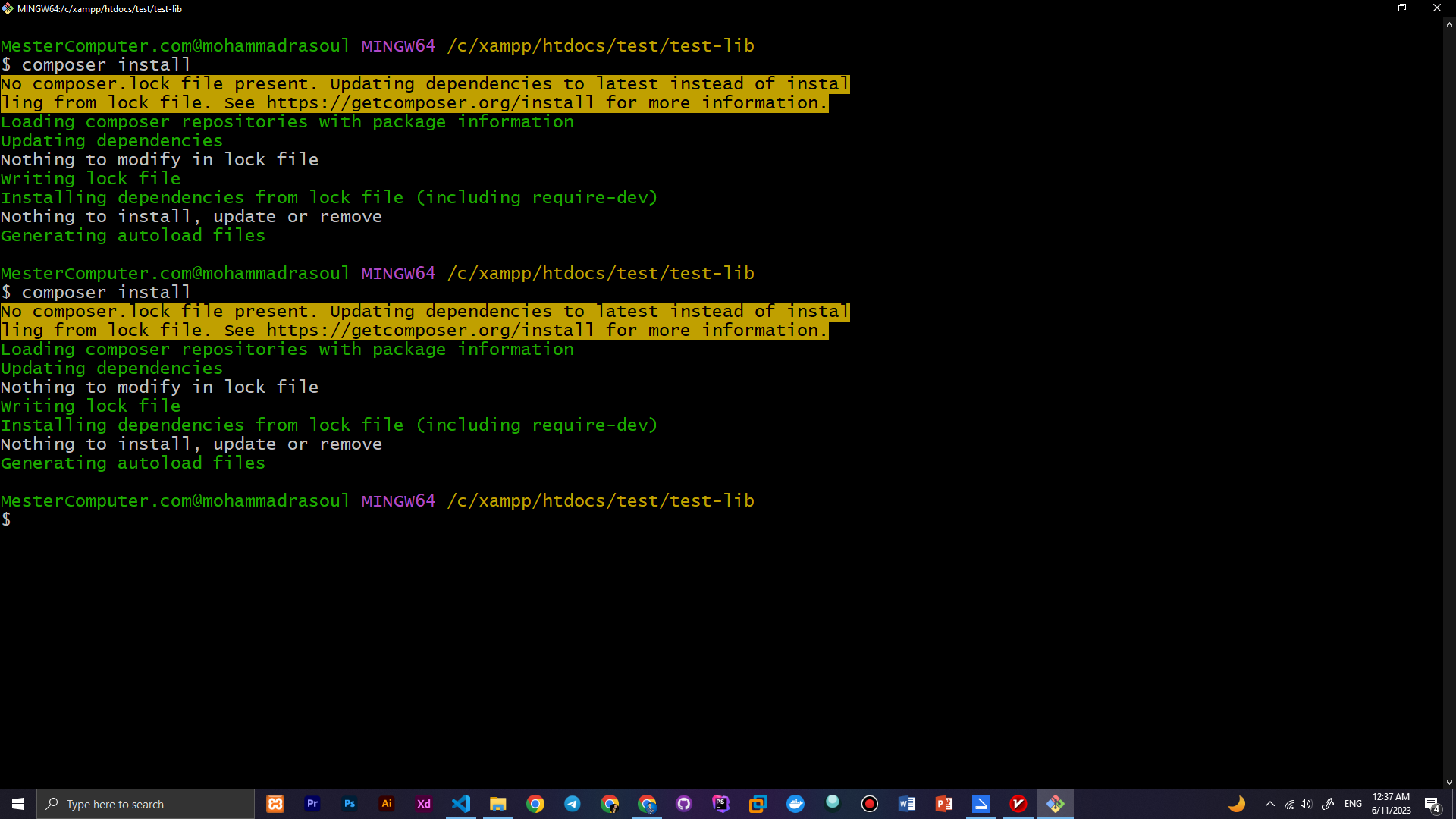Open Microsoft Word from taskbar
The width and height of the screenshot is (1456, 819).
[907, 804]
